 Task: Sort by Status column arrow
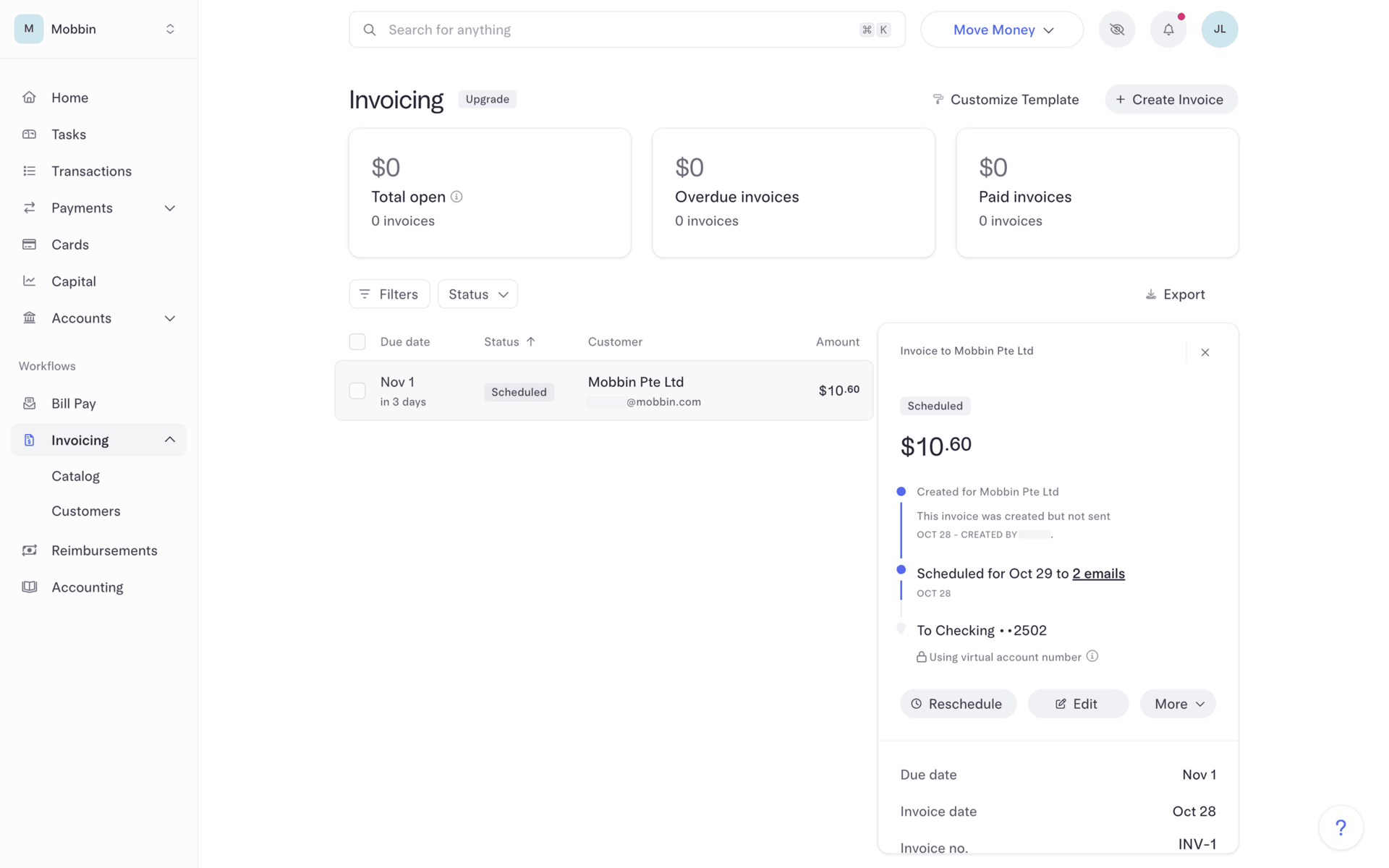click(x=530, y=341)
